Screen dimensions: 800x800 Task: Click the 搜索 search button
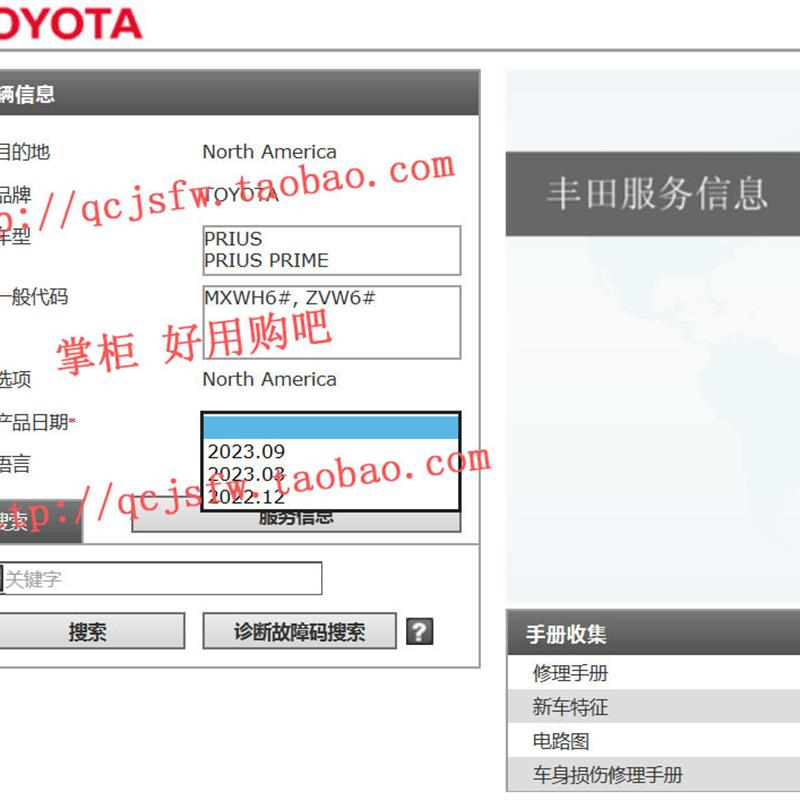(91, 631)
